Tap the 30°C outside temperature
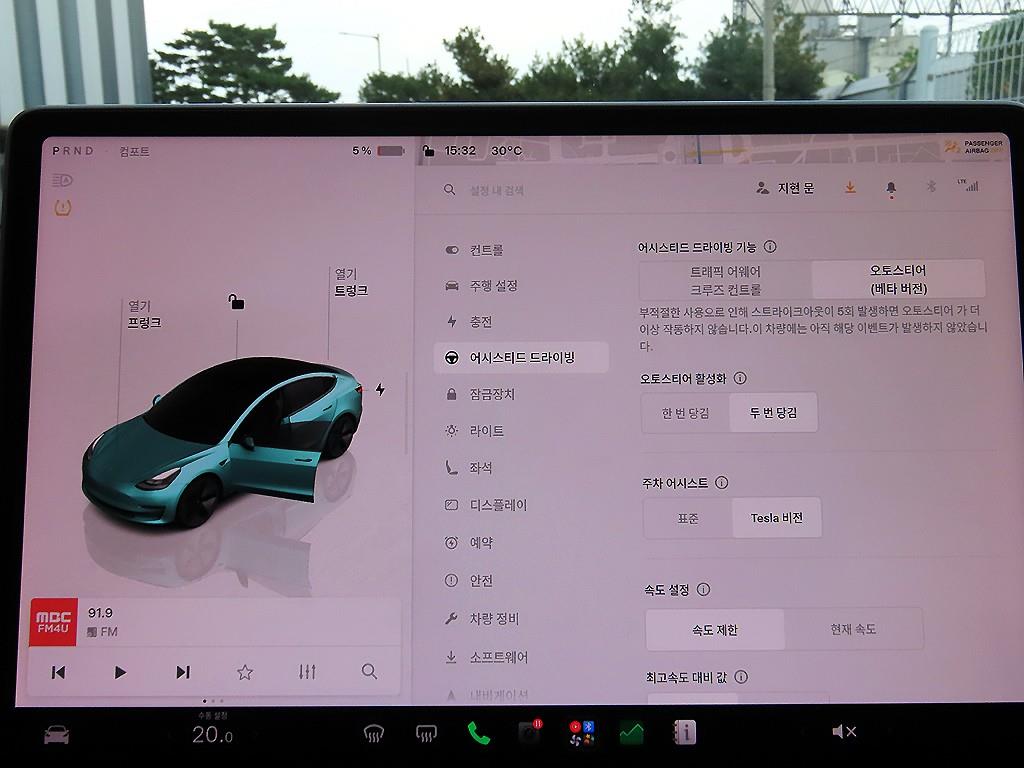 click(x=507, y=151)
